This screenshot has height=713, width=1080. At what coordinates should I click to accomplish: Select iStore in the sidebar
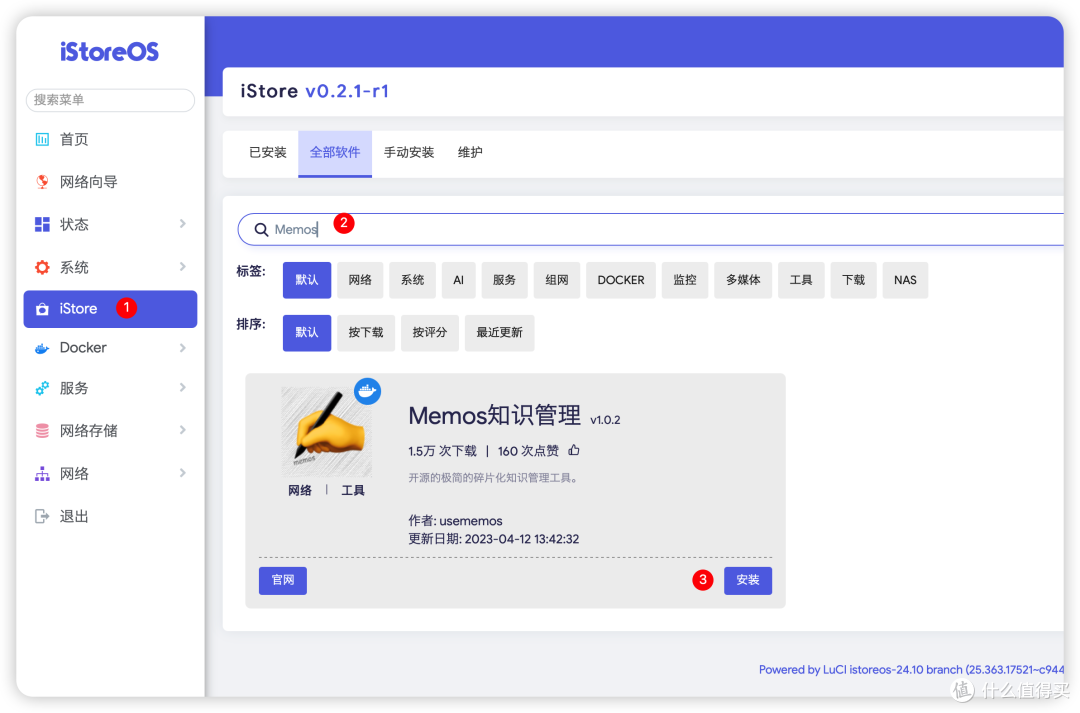[110, 309]
